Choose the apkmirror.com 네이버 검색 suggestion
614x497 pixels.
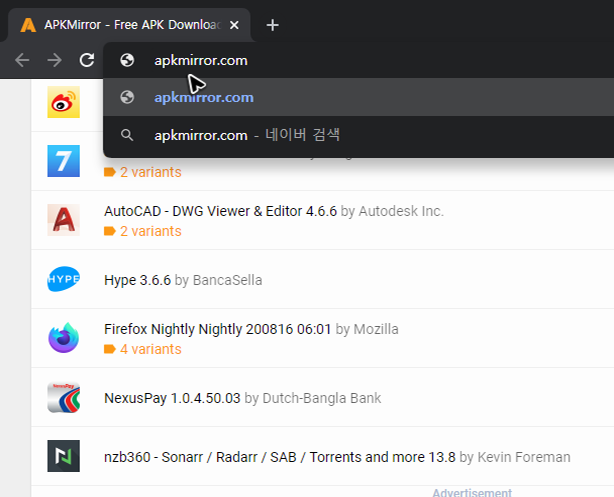coord(358,135)
